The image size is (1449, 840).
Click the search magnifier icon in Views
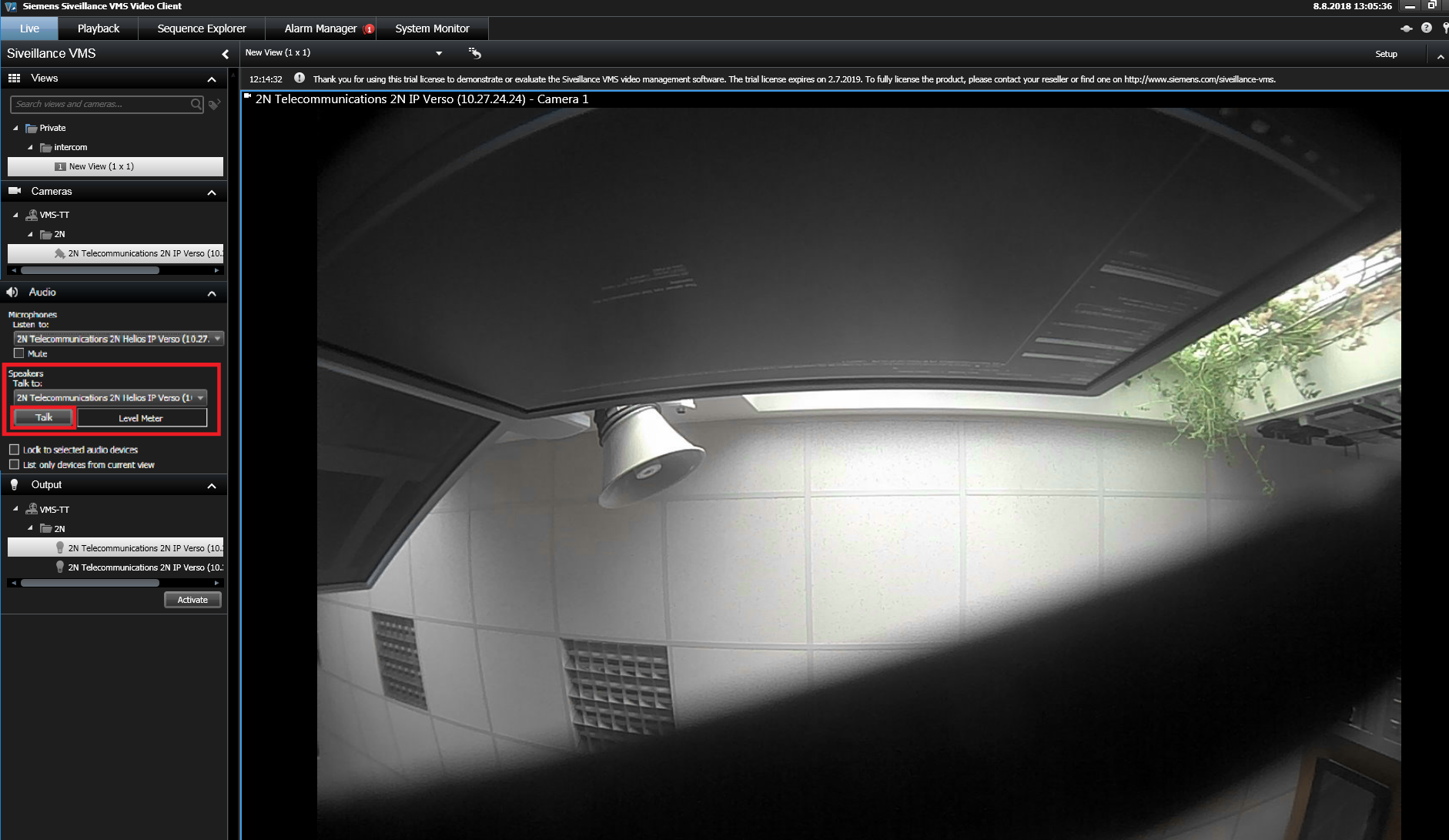click(196, 104)
